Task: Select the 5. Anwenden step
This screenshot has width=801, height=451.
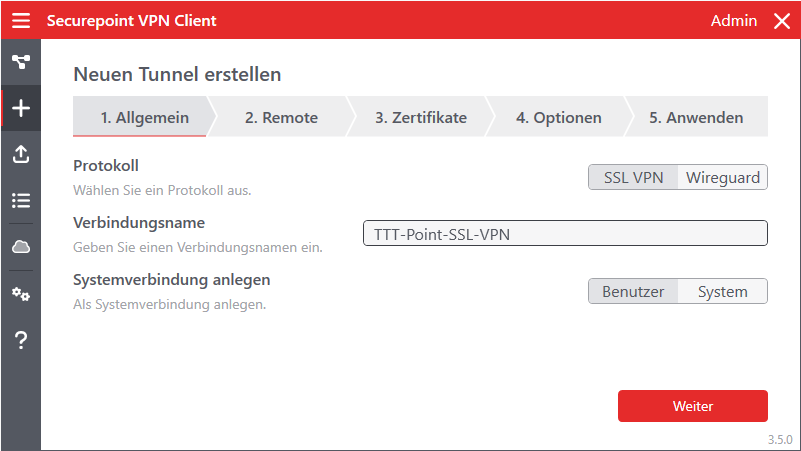Action: pyautogui.click(x=696, y=117)
